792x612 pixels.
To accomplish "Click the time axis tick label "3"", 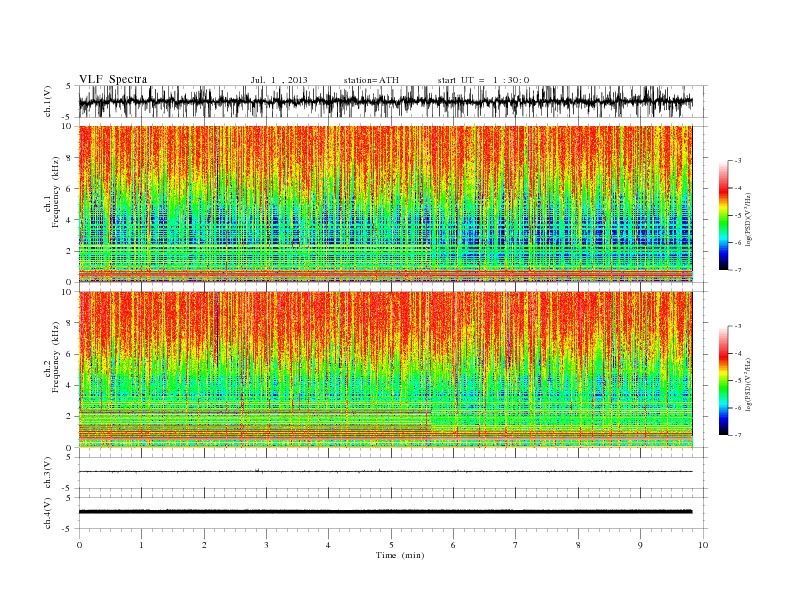I will [x=267, y=545].
